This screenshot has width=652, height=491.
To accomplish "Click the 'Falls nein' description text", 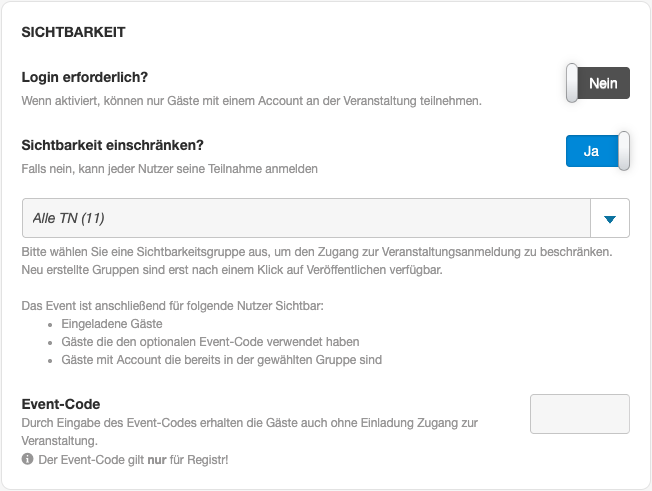I will click(x=169, y=168).
